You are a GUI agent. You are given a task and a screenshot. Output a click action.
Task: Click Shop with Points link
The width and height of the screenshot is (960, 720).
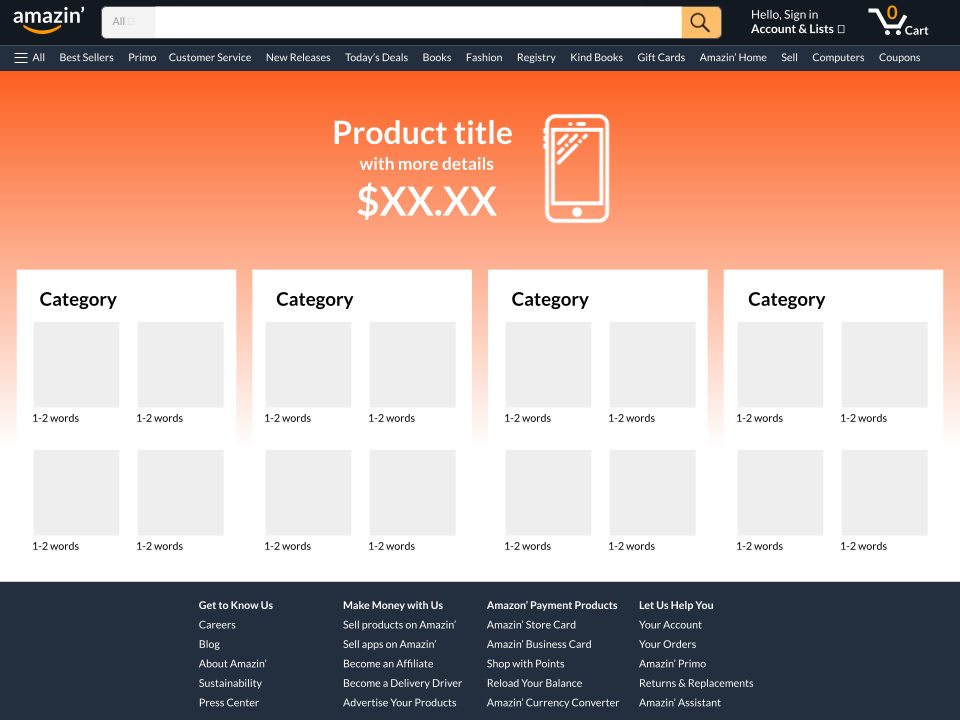point(525,664)
